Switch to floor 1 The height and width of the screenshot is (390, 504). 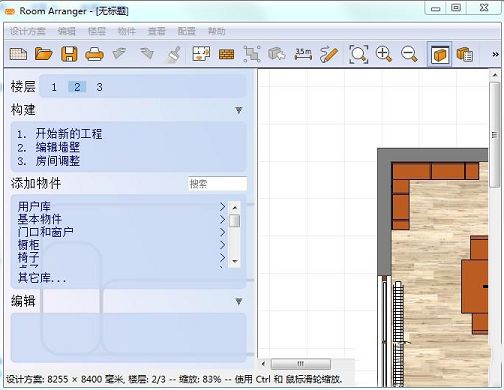pos(54,87)
